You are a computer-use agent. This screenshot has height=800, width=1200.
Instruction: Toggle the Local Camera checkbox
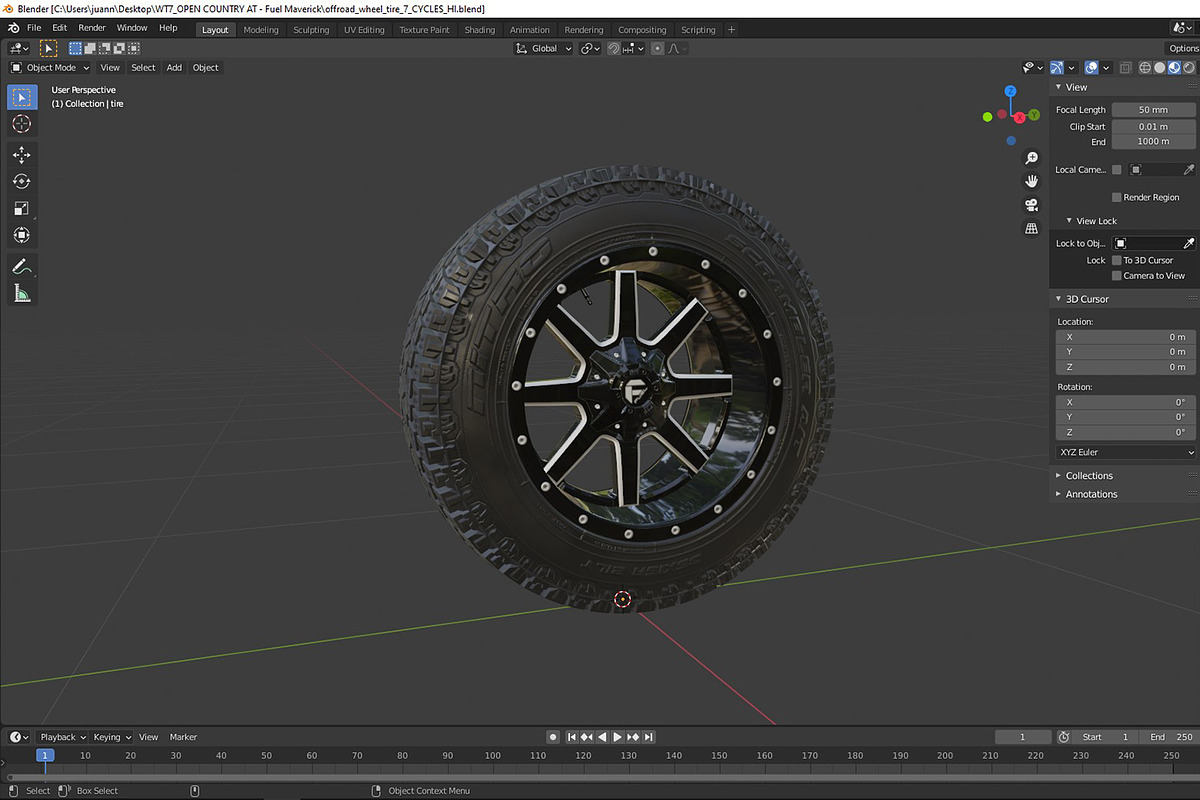click(1117, 170)
